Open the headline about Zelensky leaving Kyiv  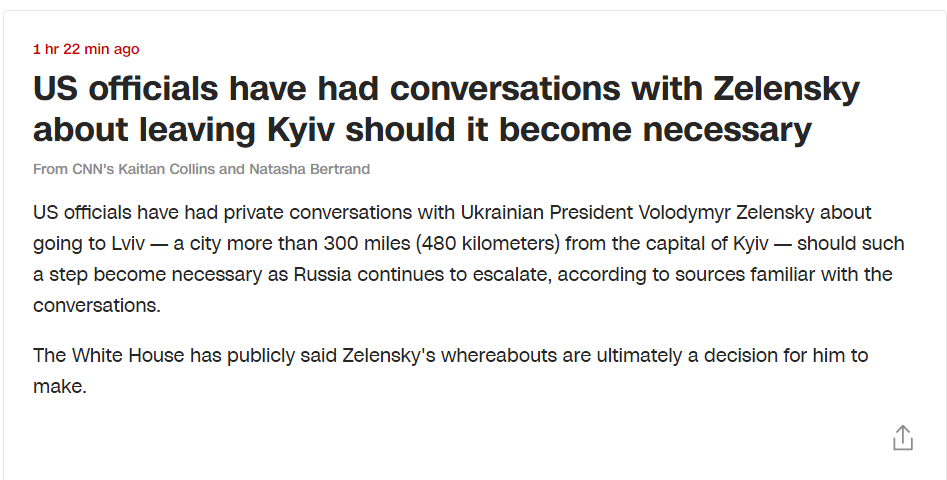pos(446,109)
